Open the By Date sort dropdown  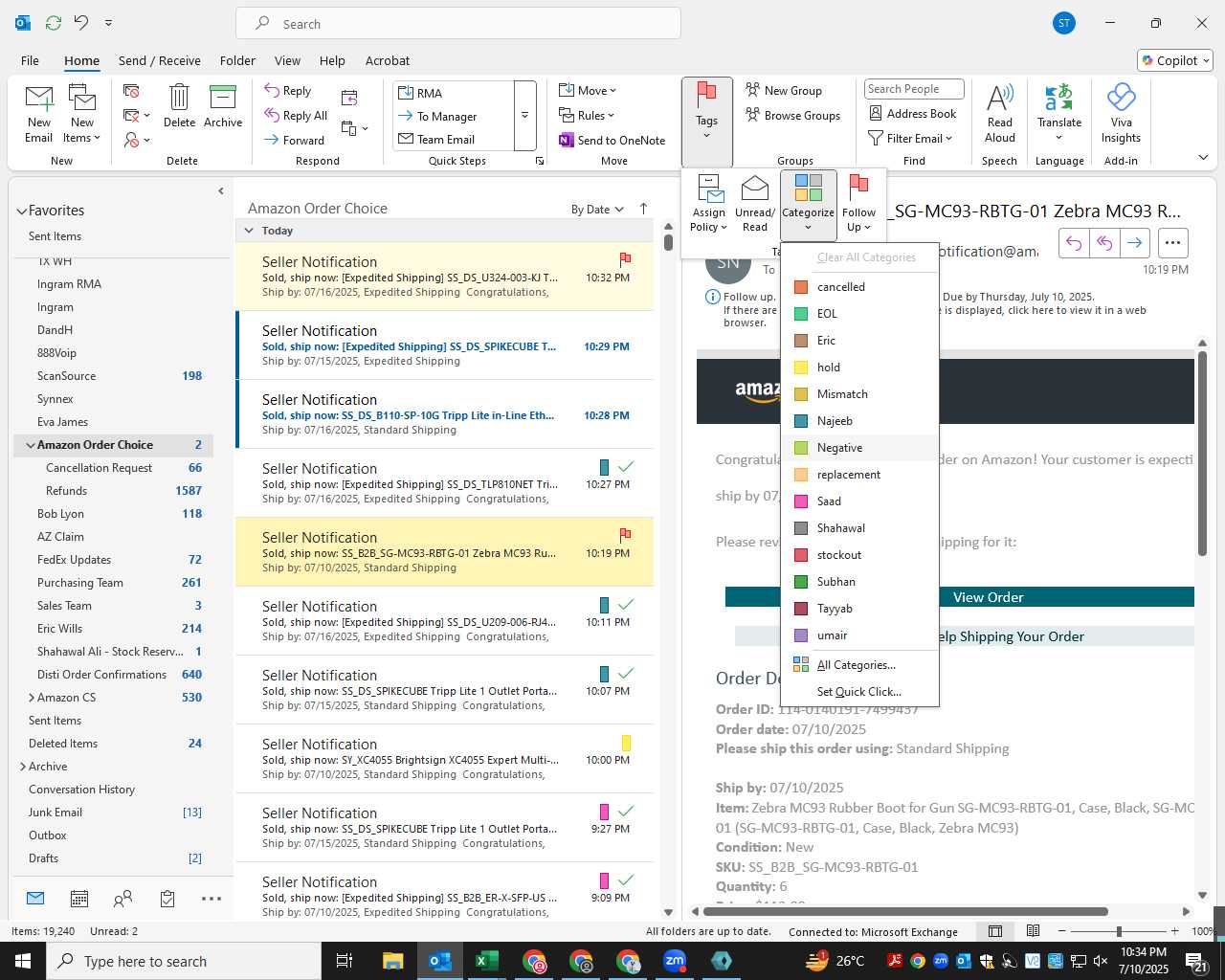tap(597, 209)
